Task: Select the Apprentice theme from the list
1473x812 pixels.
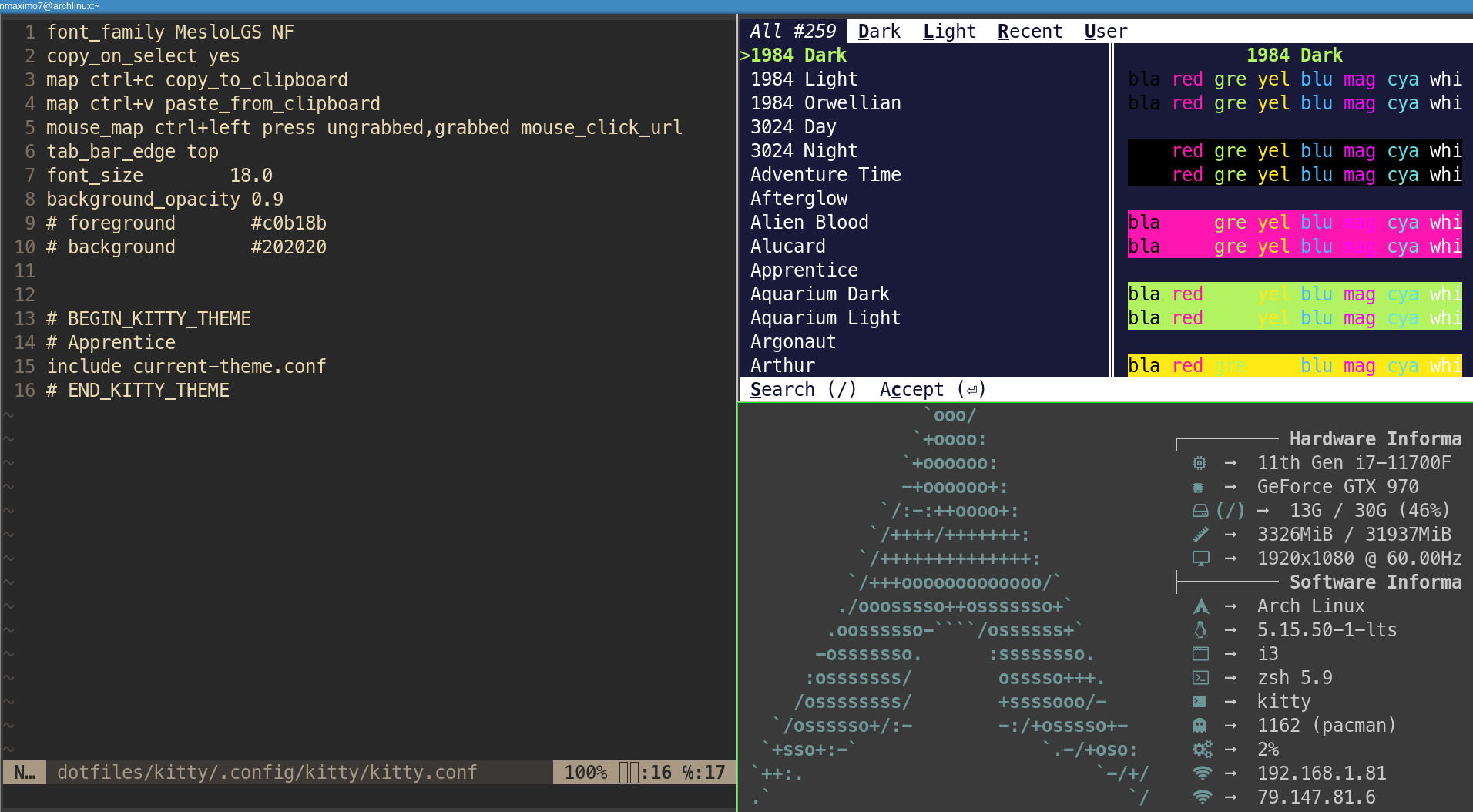Action: 804,270
